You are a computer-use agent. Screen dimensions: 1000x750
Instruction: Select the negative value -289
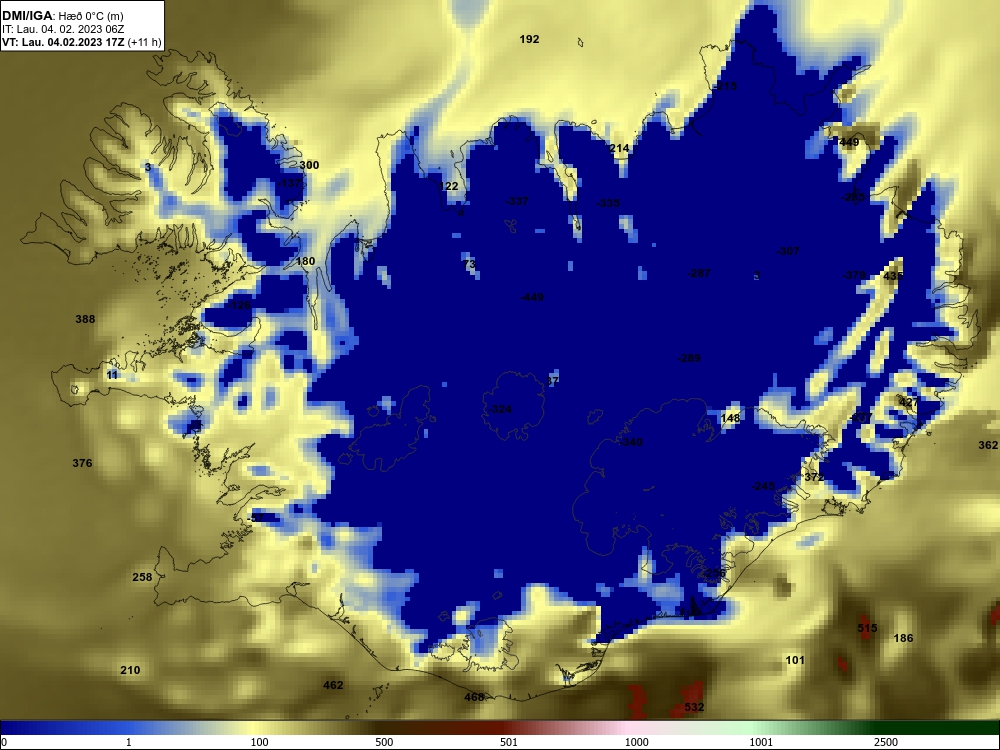[689, 358]
